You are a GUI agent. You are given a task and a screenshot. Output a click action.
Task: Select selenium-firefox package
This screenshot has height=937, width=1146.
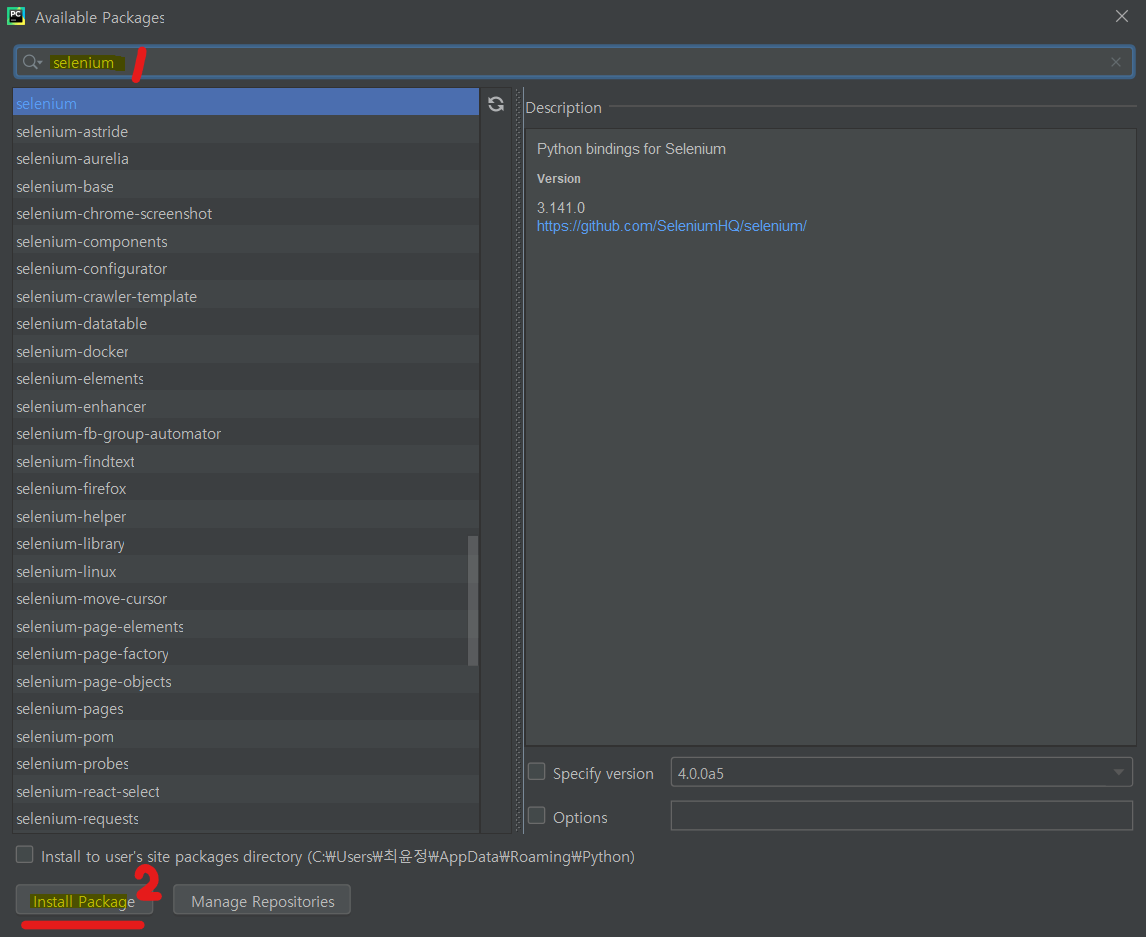(x=246, y=488)
